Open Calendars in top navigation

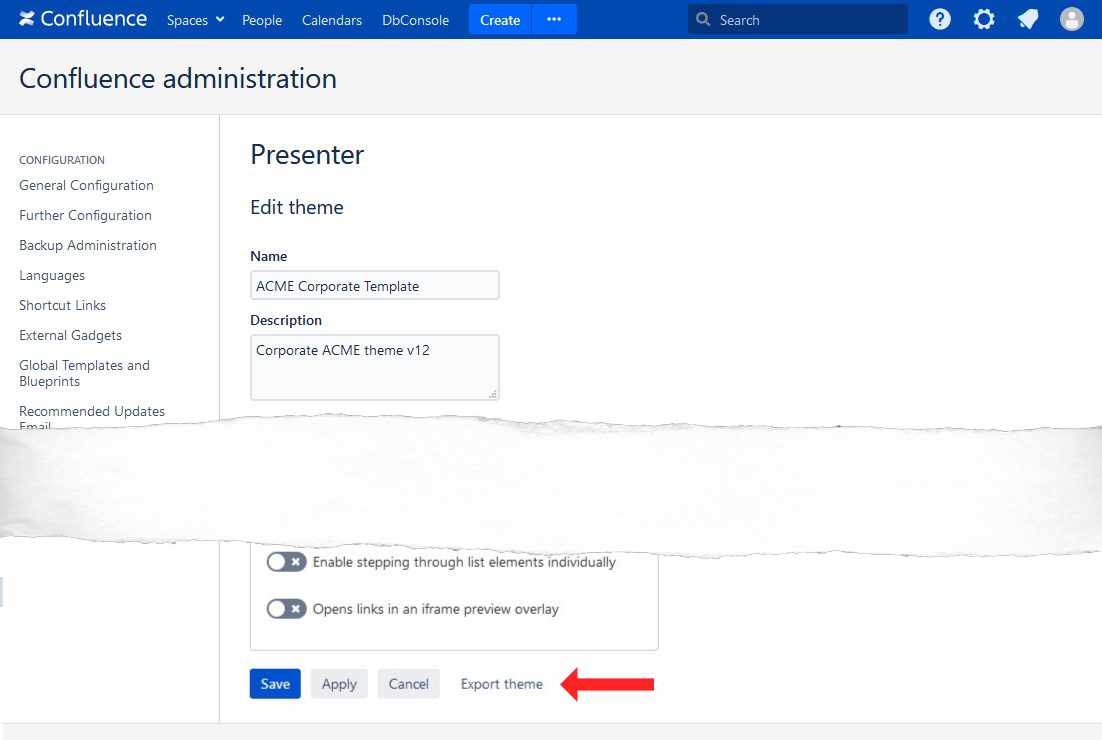(332, 20)
